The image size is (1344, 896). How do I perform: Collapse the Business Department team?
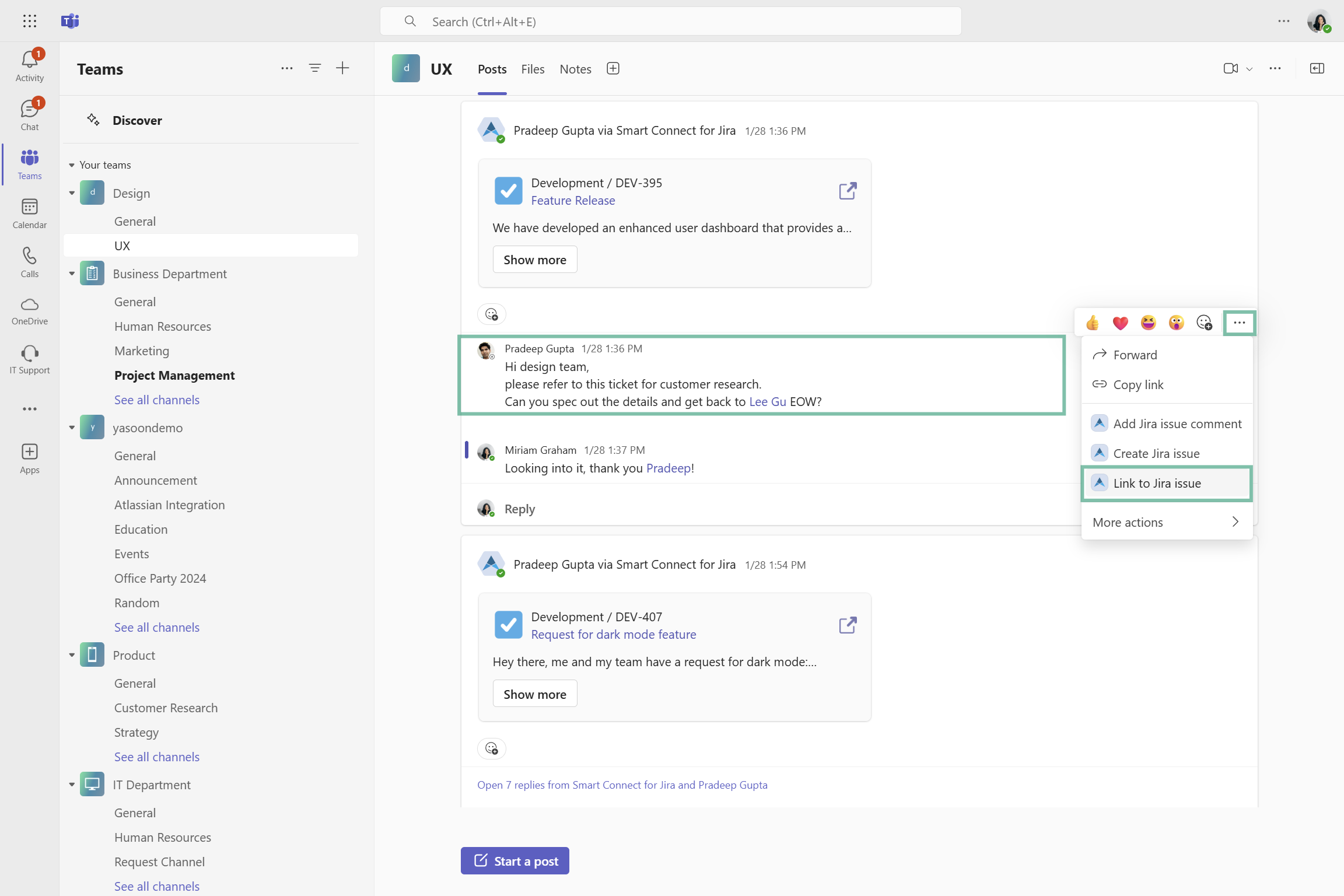72,274
